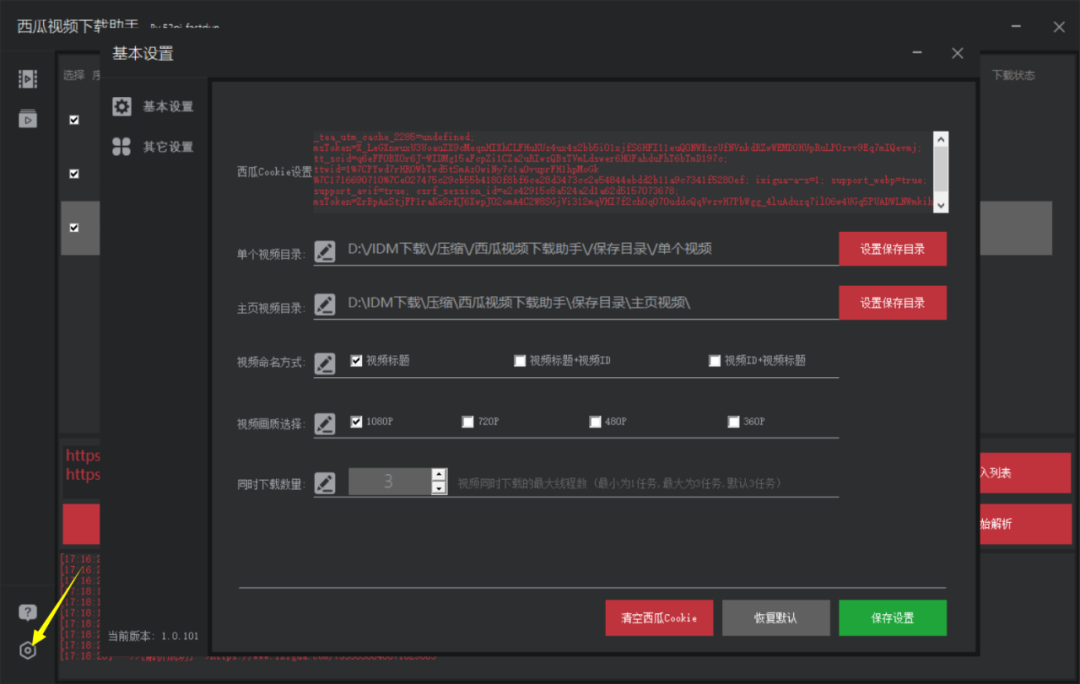Click edit icon beside 主页视频目录 path
The image size is (1080, 684).
[325, 303]
